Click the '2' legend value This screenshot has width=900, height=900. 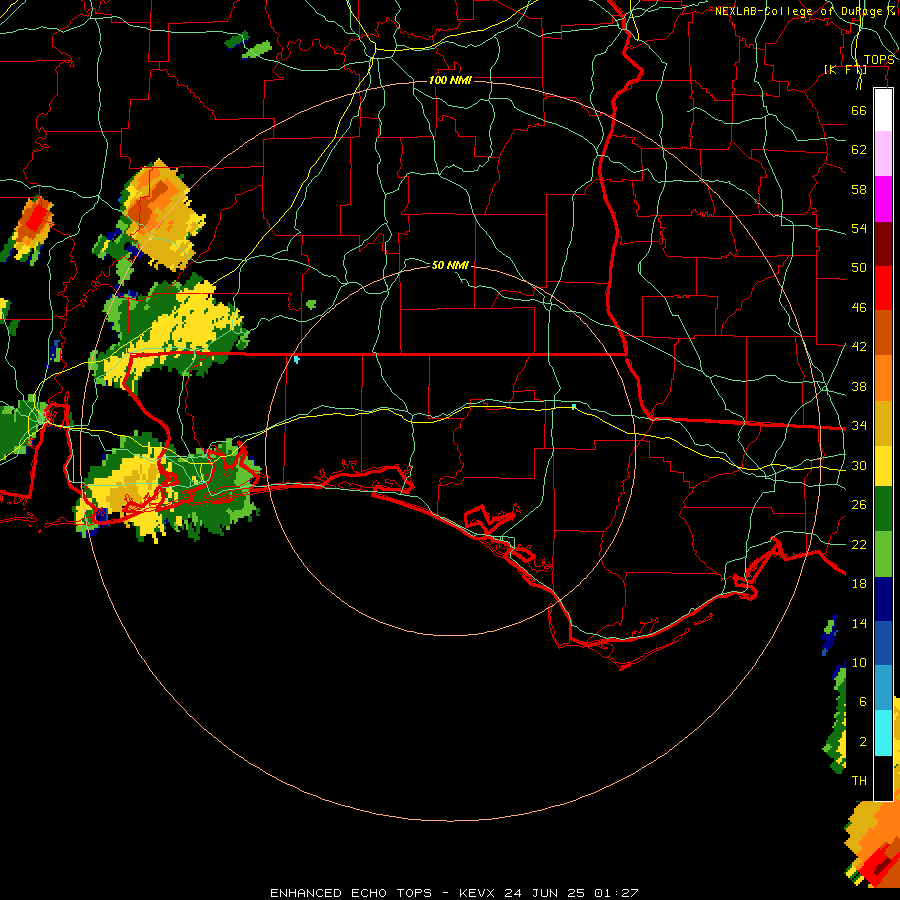coord(862,742)
